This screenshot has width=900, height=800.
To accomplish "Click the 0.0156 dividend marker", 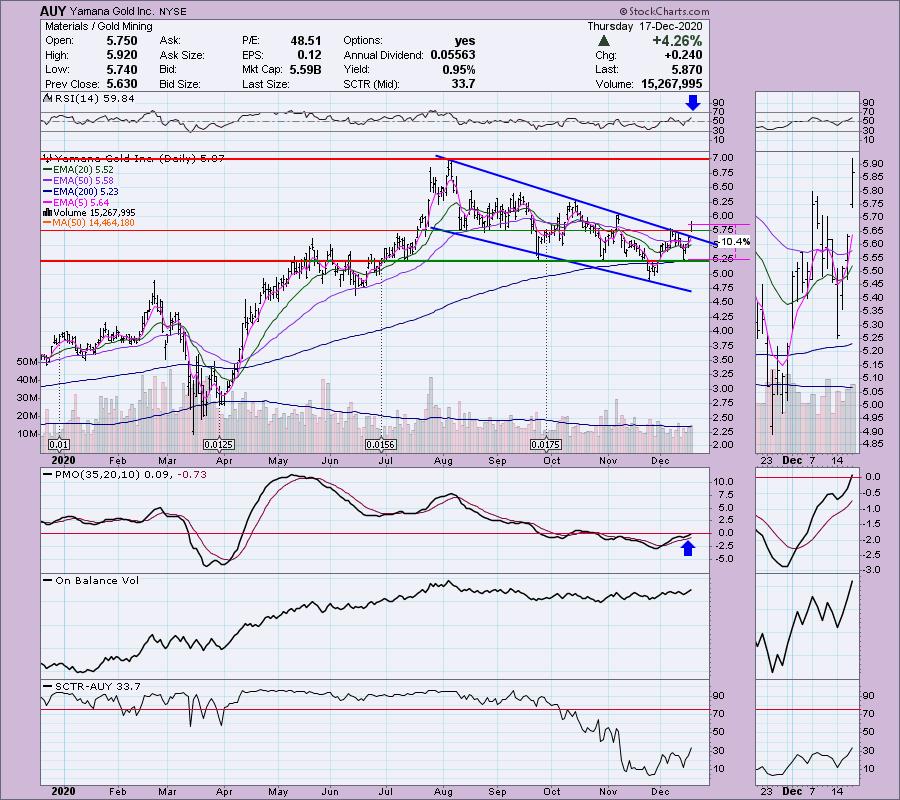I will point(381,444).
